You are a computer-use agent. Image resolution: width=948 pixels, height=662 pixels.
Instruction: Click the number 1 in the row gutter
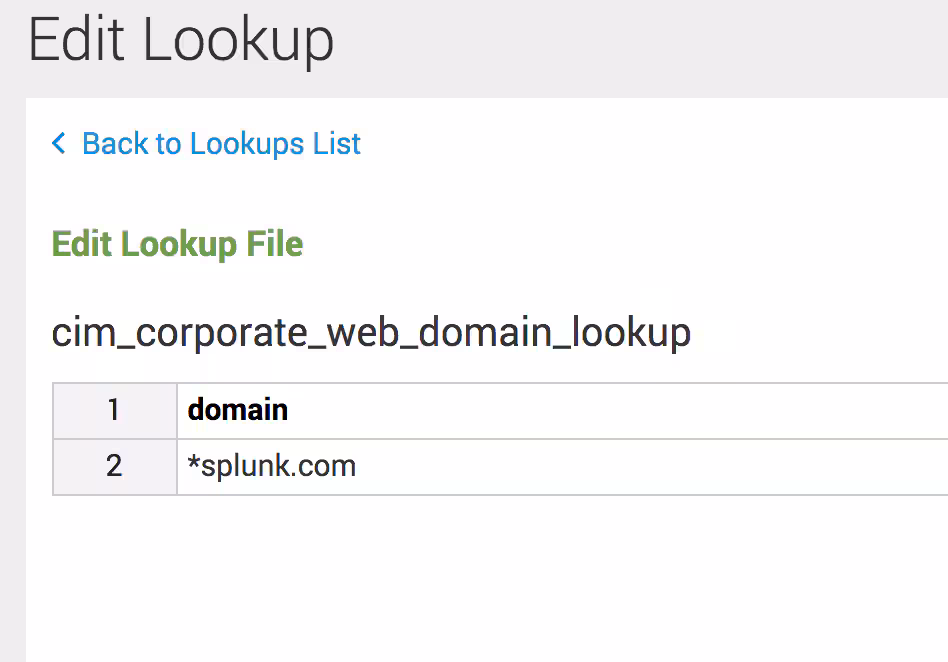[x=114, y=410]
